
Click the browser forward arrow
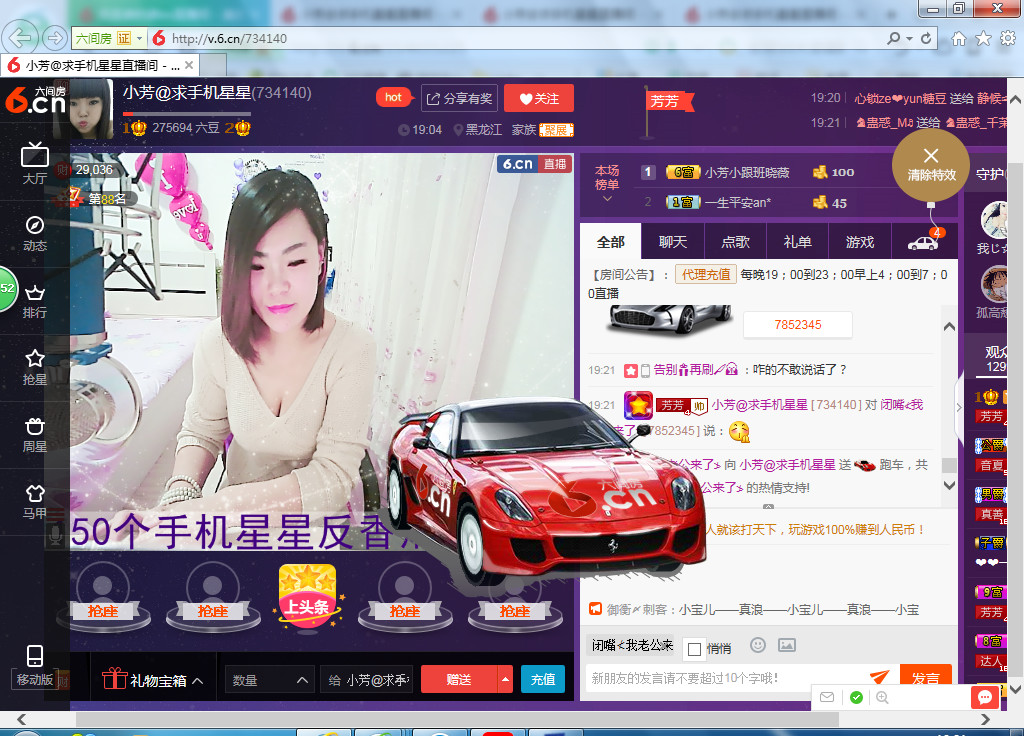(54, 38)
